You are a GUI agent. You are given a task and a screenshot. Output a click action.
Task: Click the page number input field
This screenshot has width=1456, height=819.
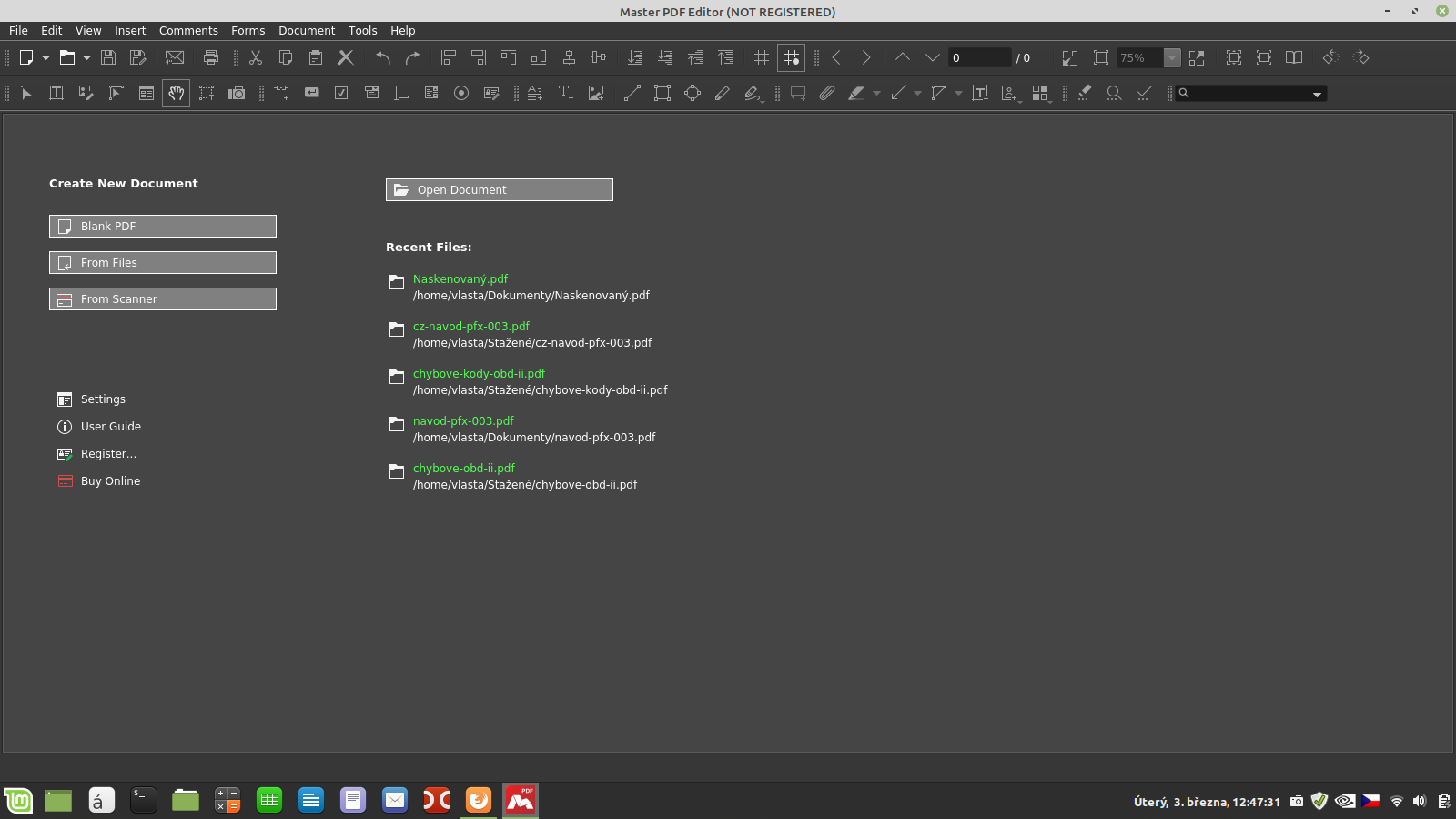(x=979, y=57)
